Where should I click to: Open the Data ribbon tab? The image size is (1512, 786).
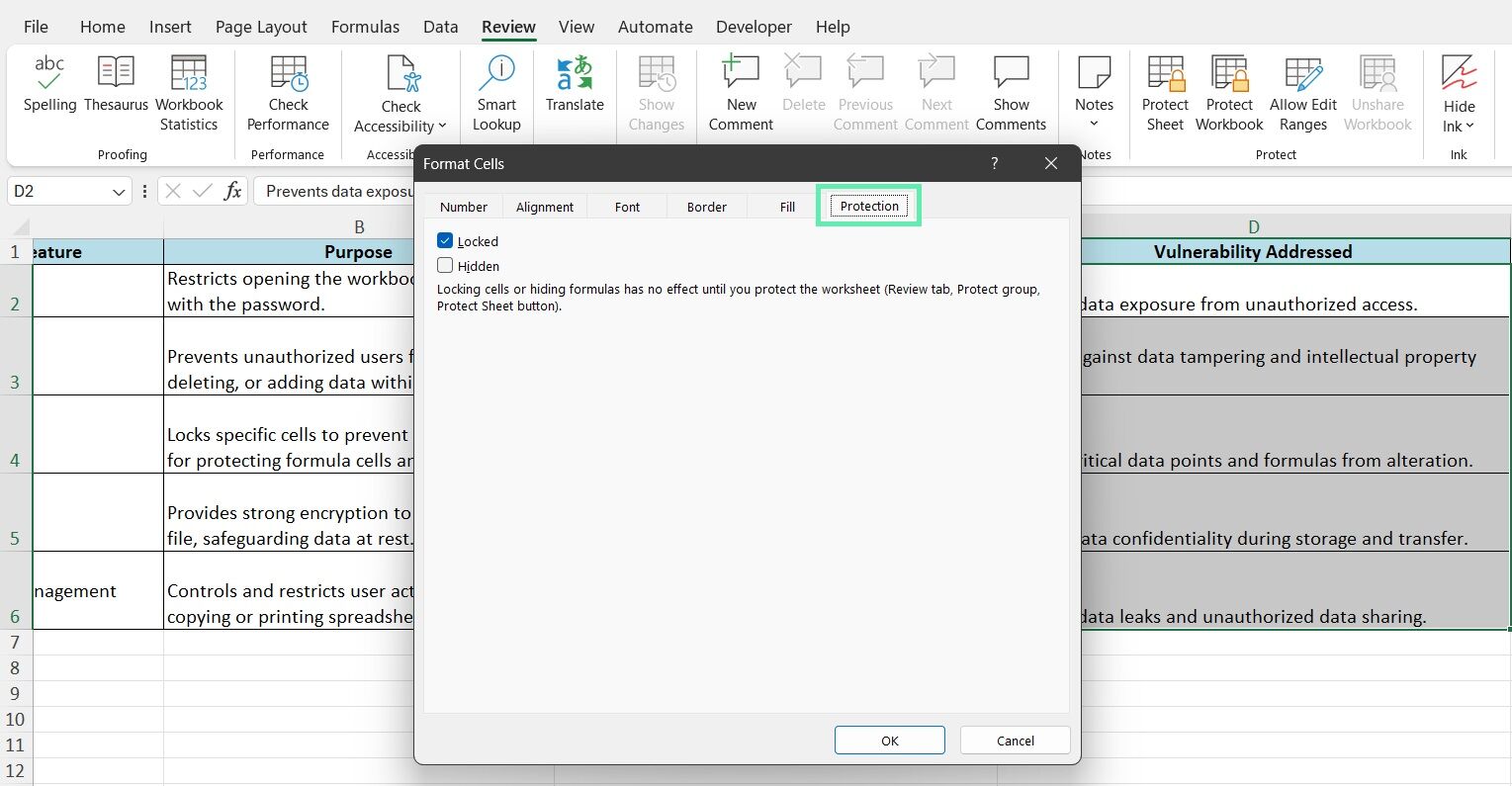[440, 27]
